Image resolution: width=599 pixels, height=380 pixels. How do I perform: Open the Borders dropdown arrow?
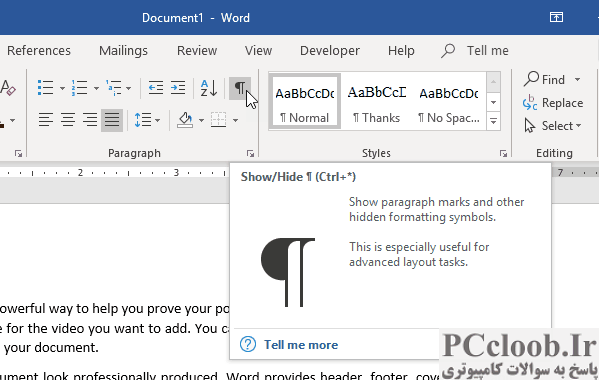[x=235, y=120]
